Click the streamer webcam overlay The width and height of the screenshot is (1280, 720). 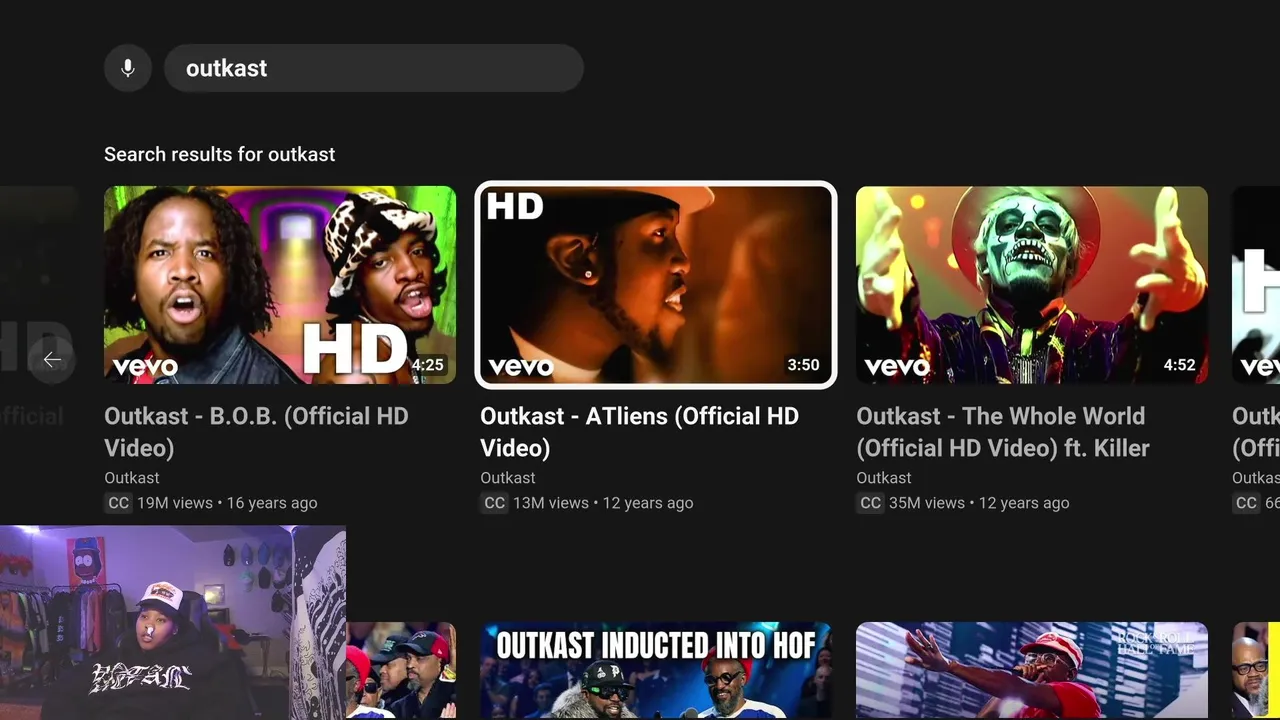[x=173, y=623]
